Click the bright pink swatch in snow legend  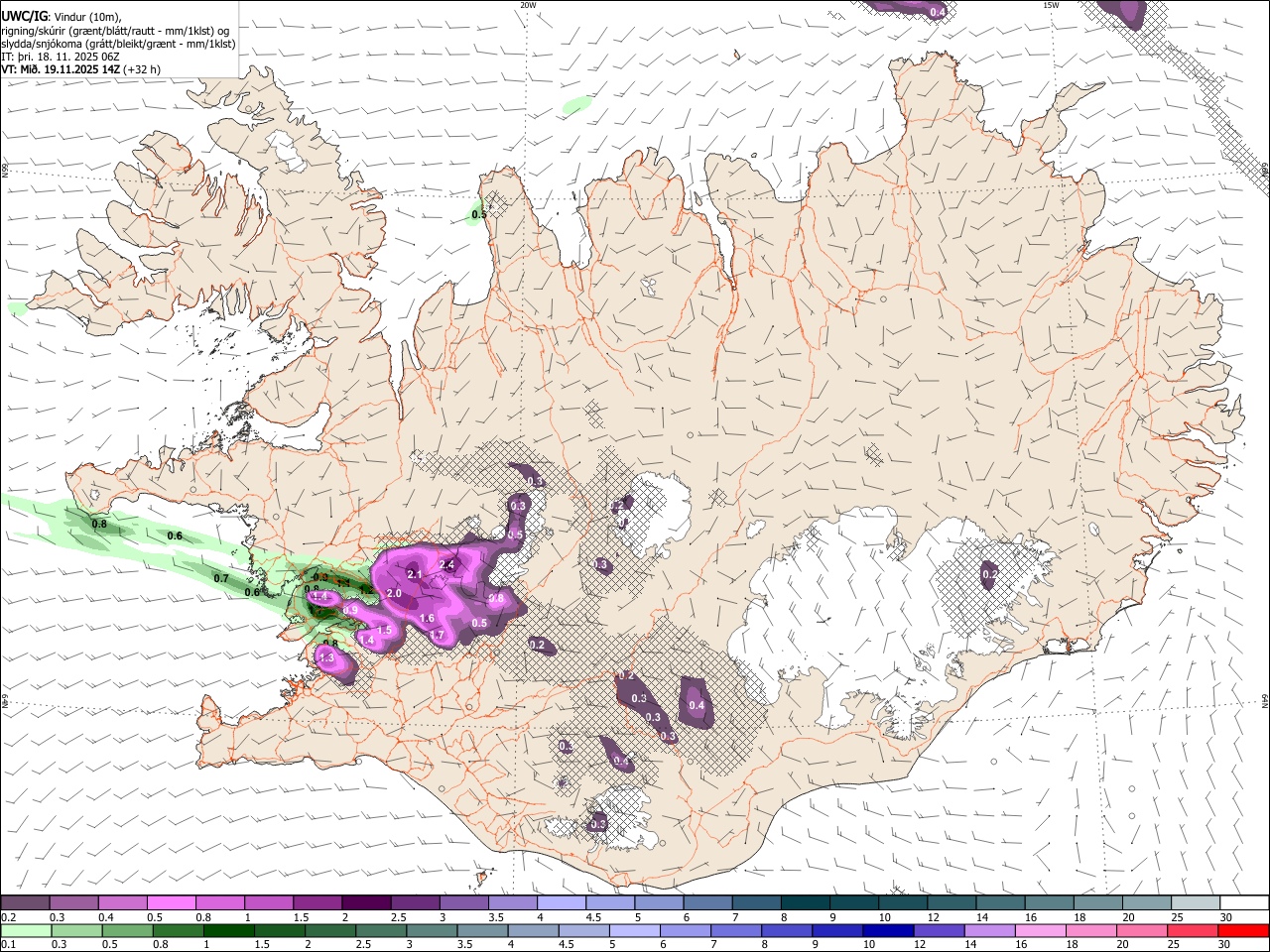171,903
